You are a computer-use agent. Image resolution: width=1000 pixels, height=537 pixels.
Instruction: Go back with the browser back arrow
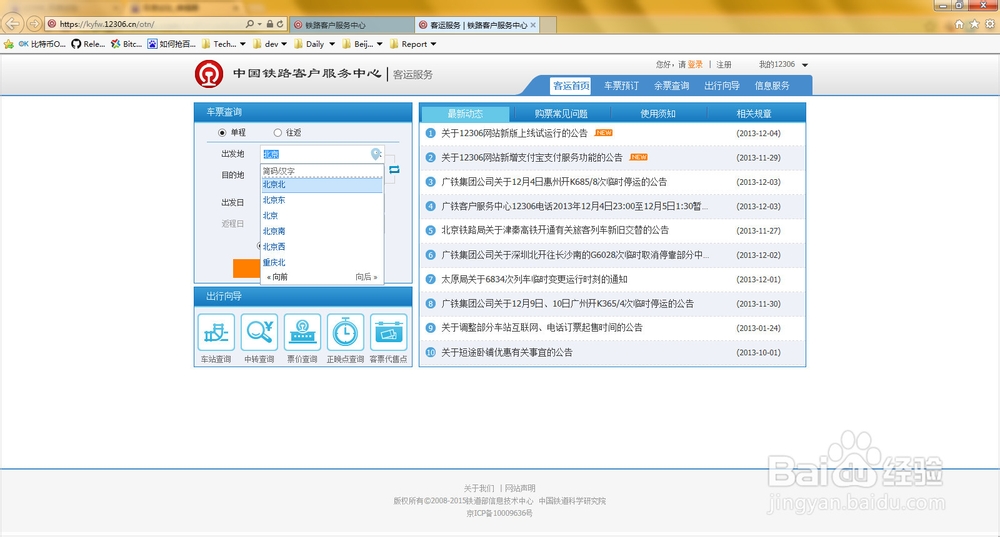point(12,24)
